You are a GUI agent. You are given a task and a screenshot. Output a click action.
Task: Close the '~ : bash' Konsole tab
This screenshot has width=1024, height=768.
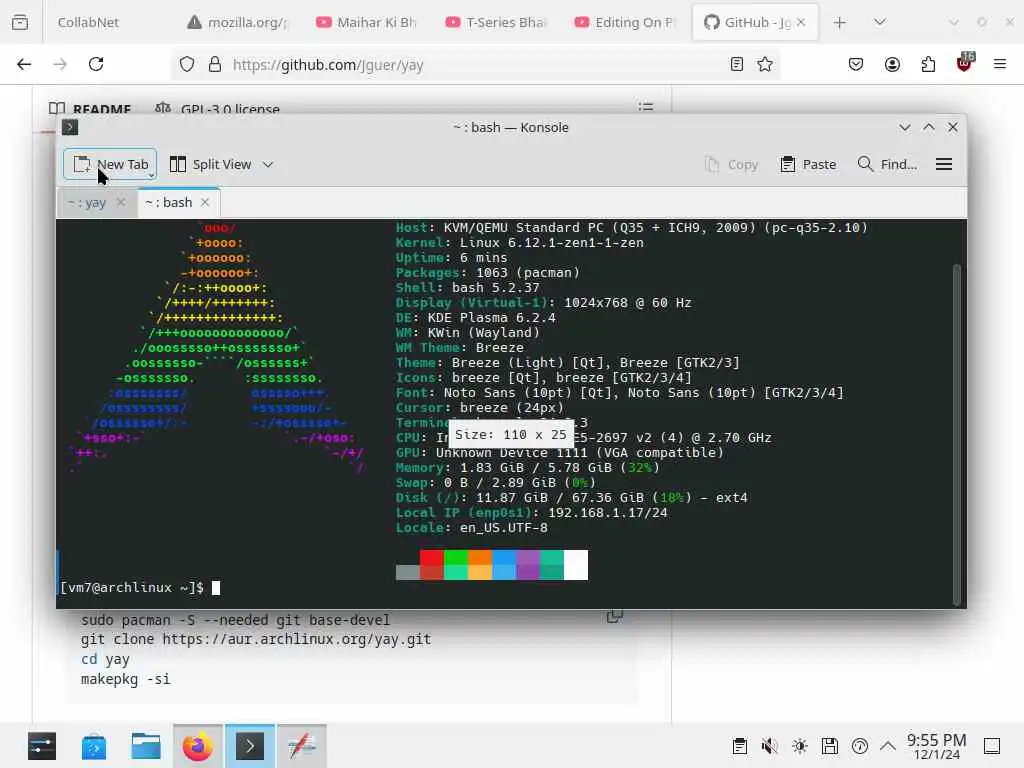pos(205,202)
